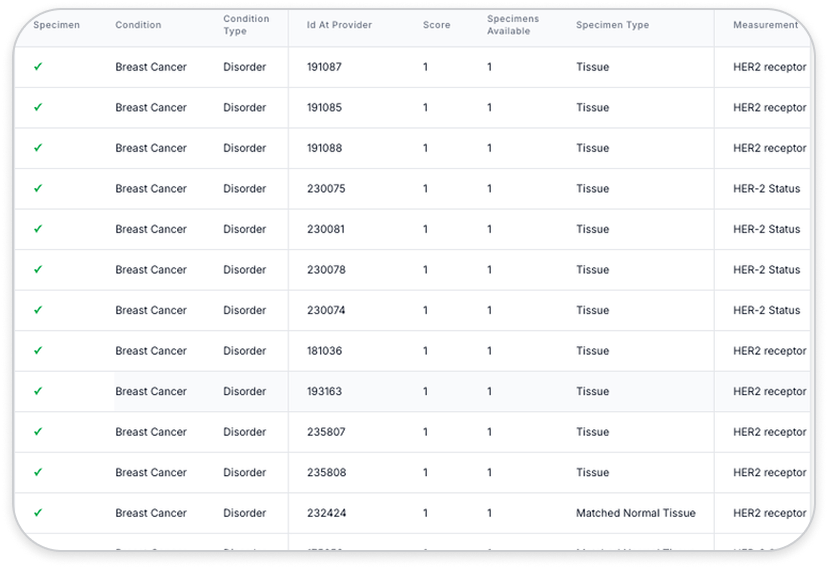
Task: Select provider ID 230081
Action: tap(326, 230)
